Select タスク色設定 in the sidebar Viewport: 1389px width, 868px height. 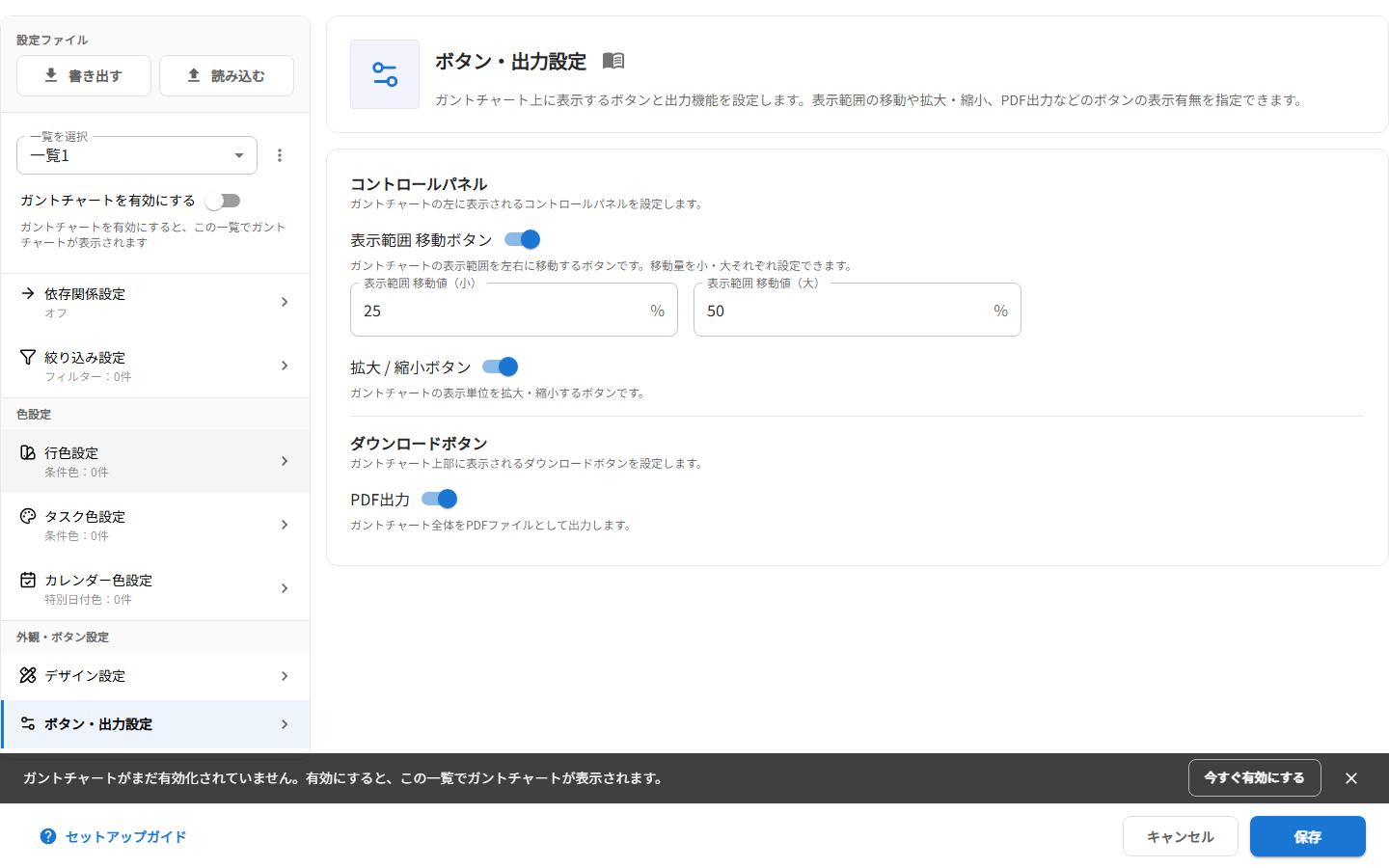tap(155, 525)
